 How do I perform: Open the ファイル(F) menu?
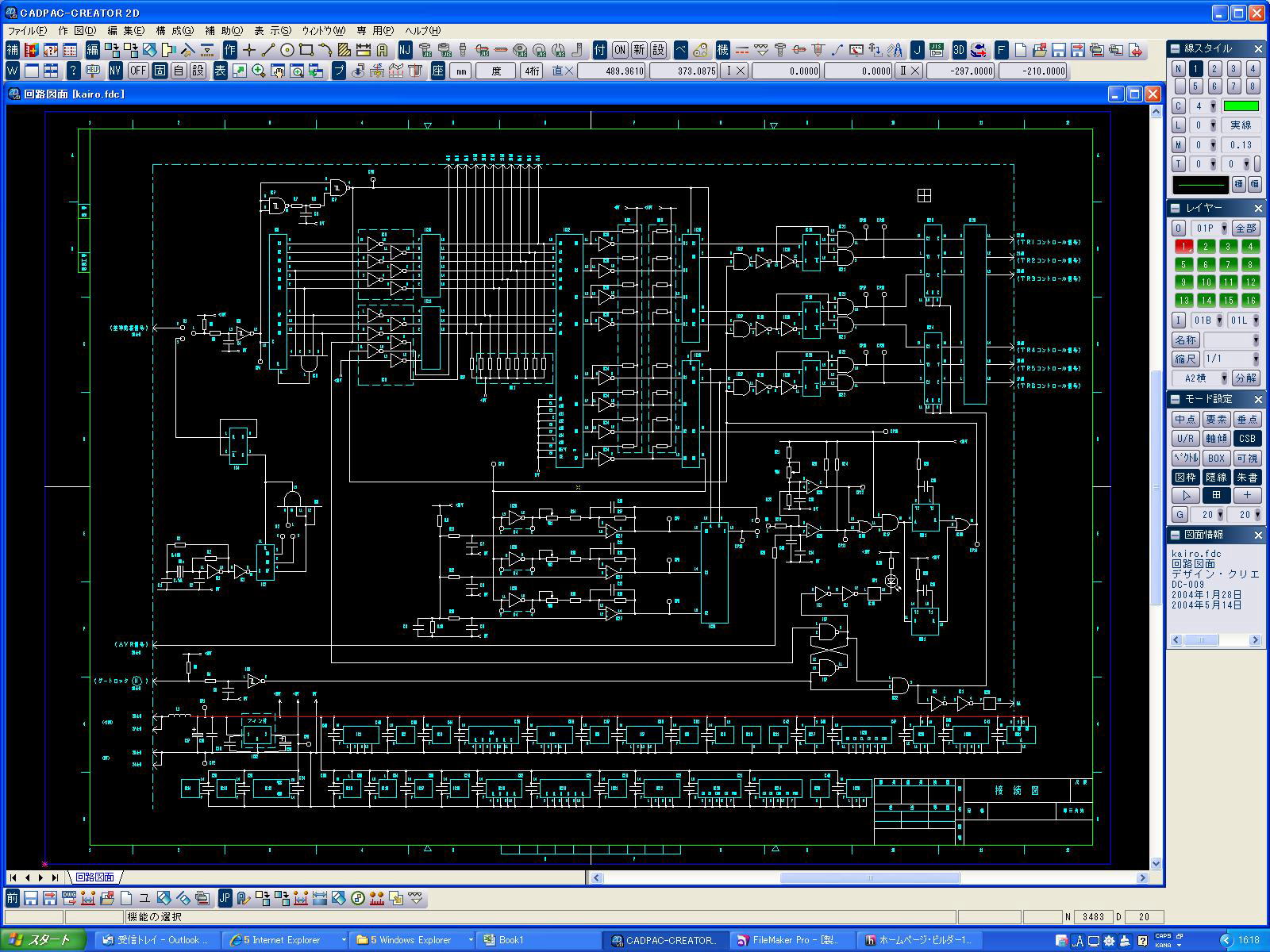click(27, 31)
